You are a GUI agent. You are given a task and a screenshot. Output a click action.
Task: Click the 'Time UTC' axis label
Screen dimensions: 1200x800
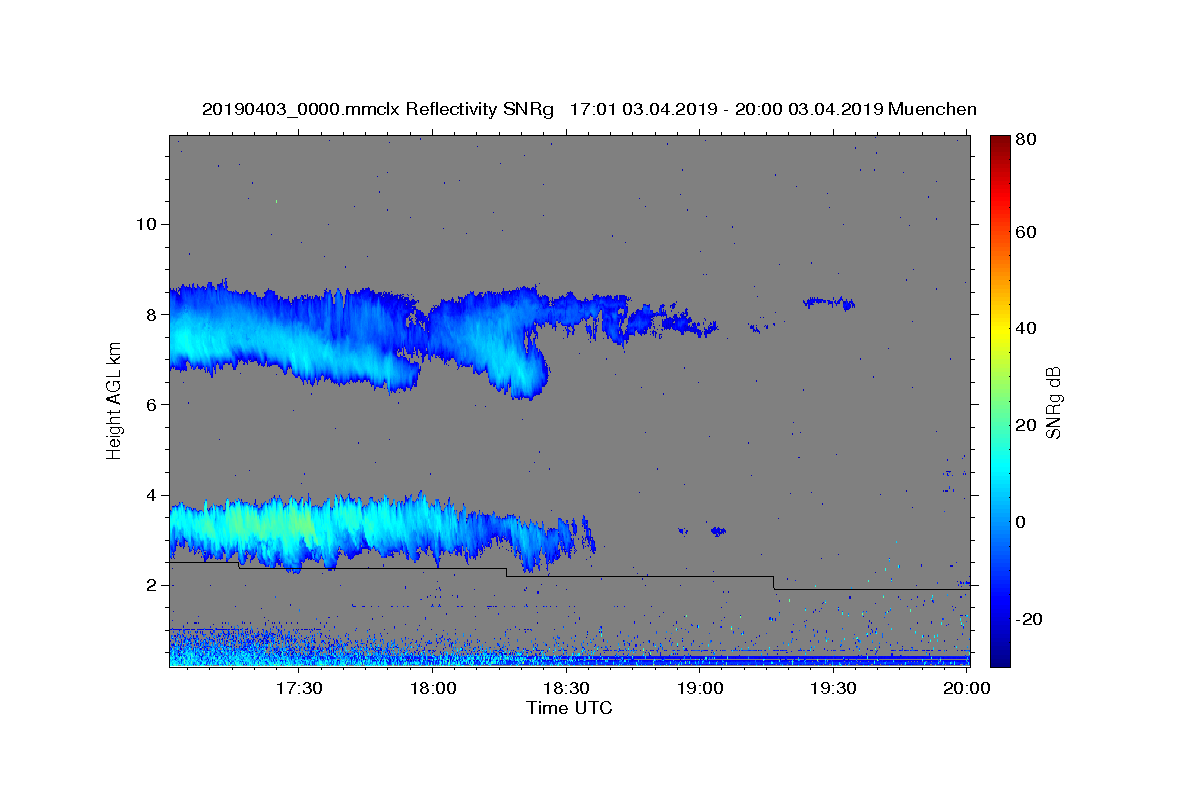(x=569, y=708)
